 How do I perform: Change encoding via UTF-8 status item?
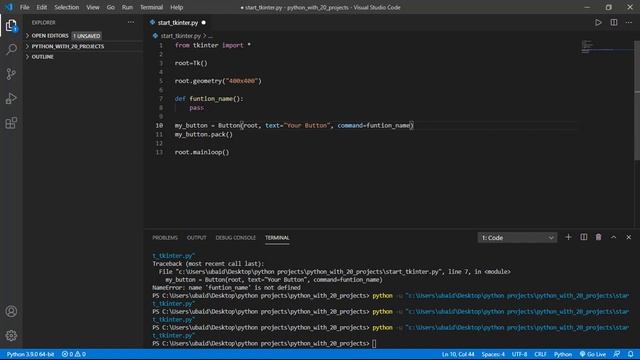(x=519, y=354)
